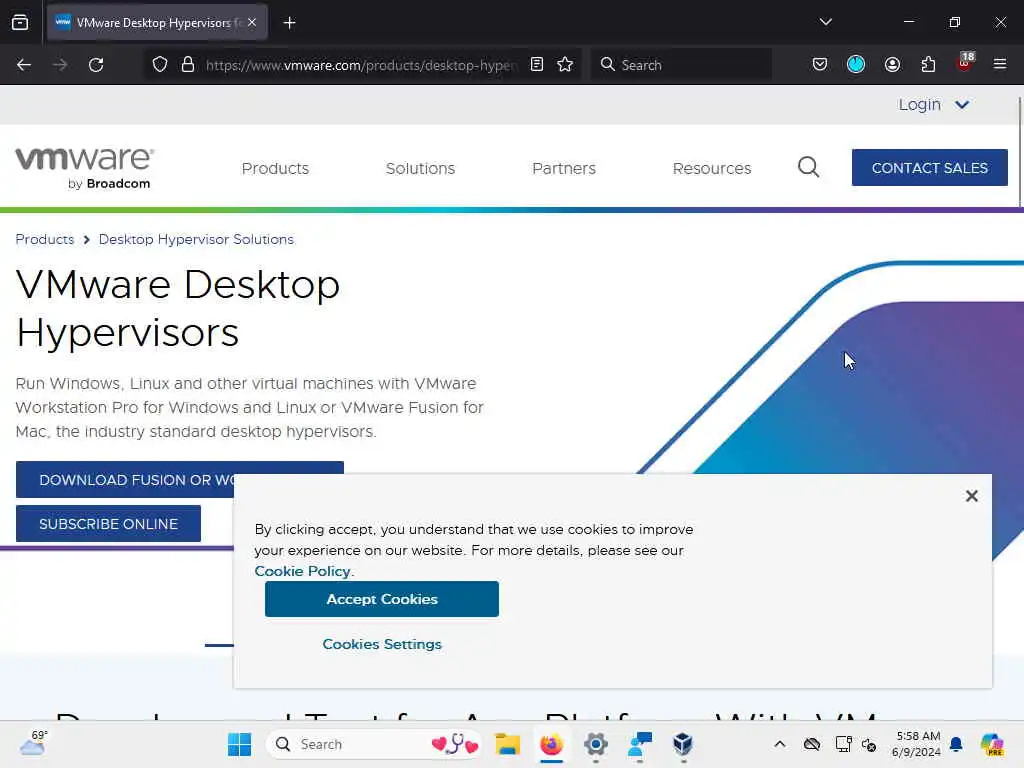Open the Save to Pocket icon
Viewport: 1024px width, 768px height.
[x=820, y=65]
